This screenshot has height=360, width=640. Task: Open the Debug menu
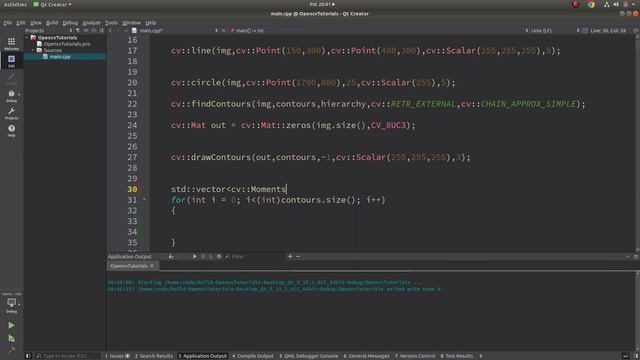point(70,23)
